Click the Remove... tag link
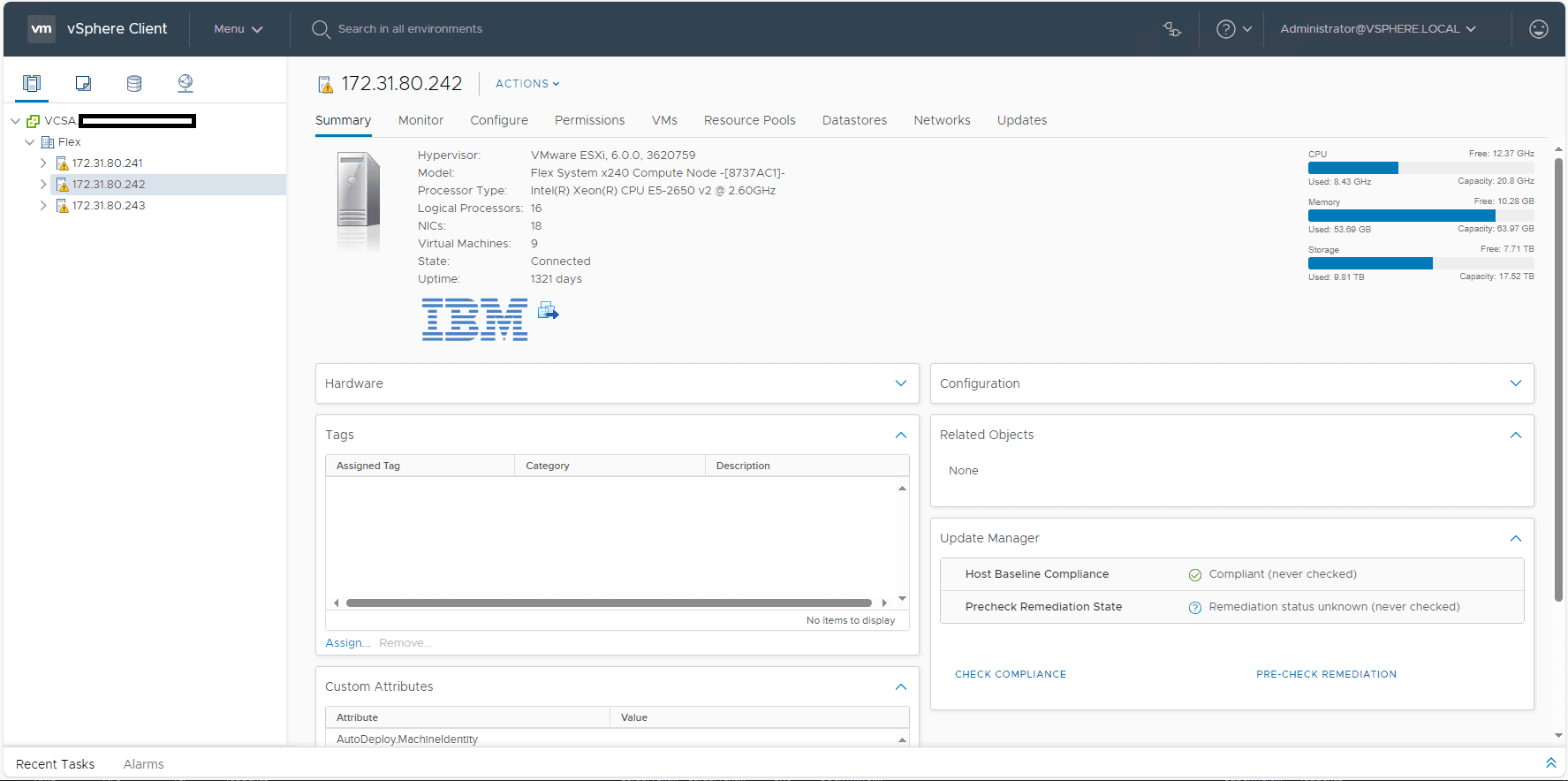Screen dimensions: 1568x781 pos(405,643)
